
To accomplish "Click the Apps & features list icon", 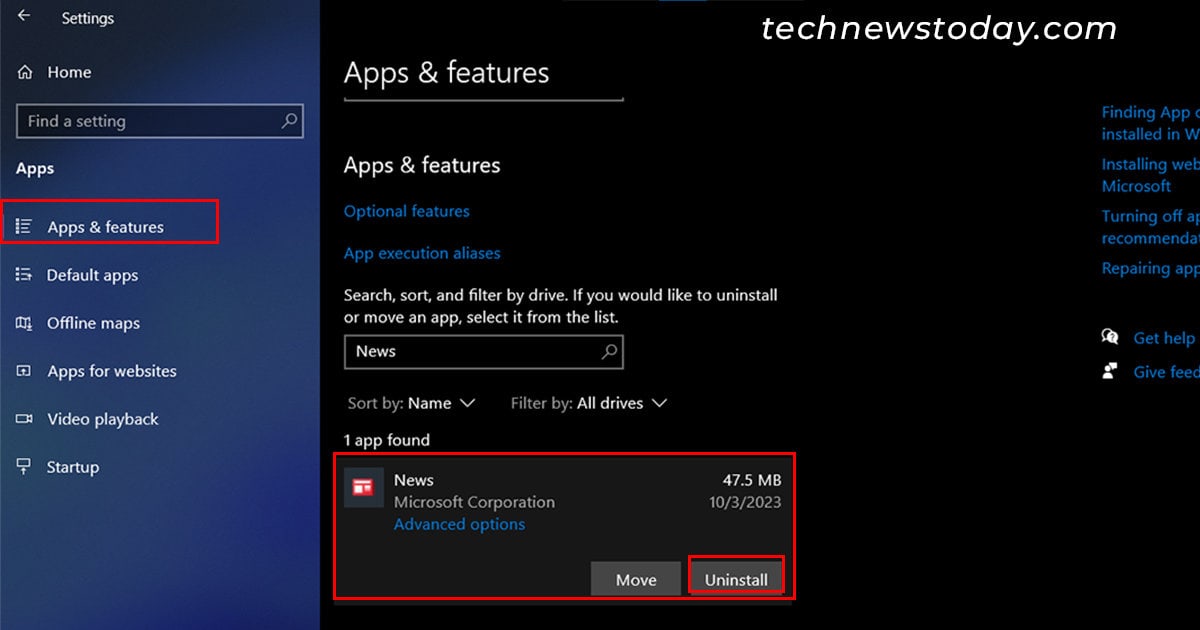I will (25, 227).
